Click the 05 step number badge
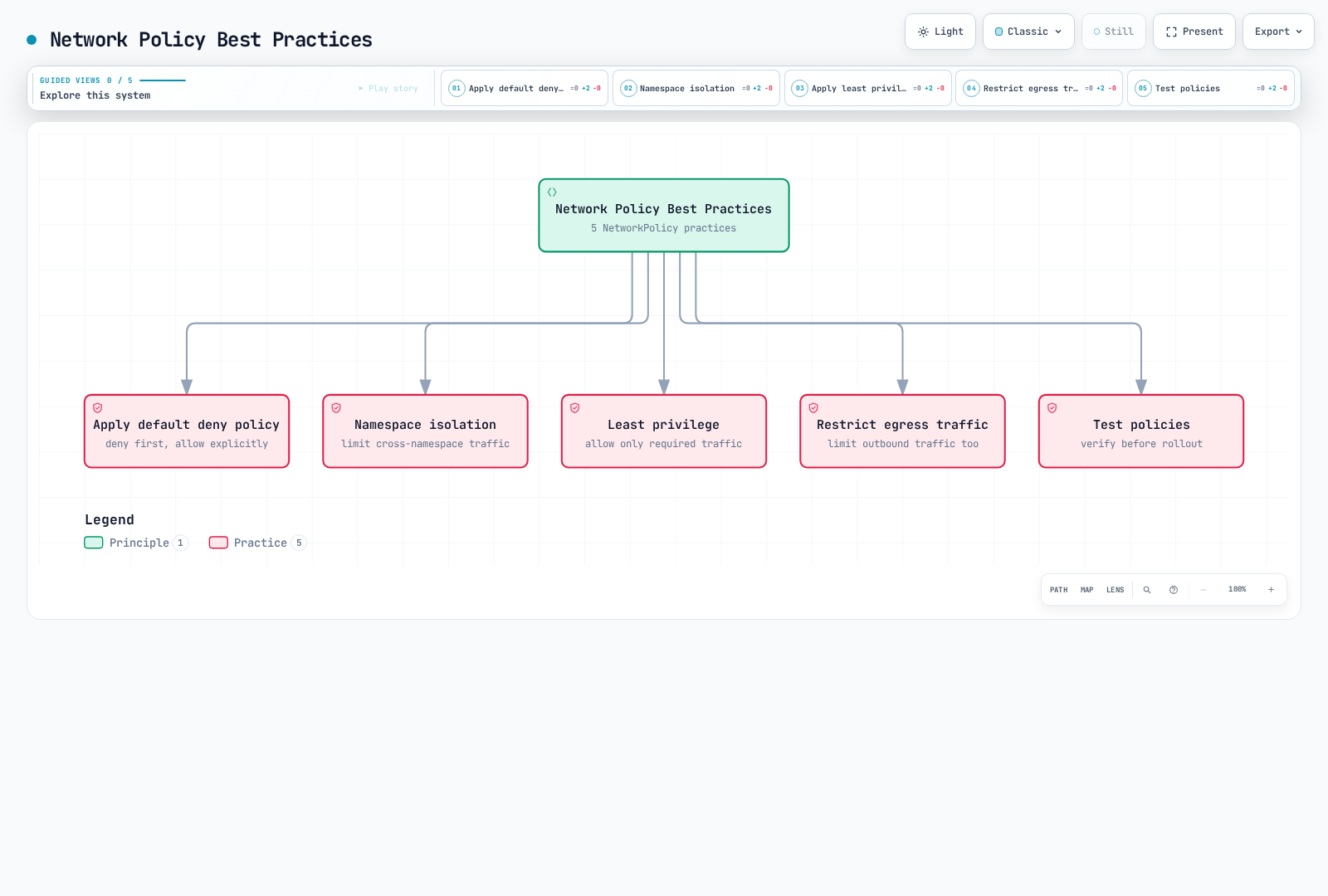This screenshot has width=1328, height=896. click(1143, 88)
